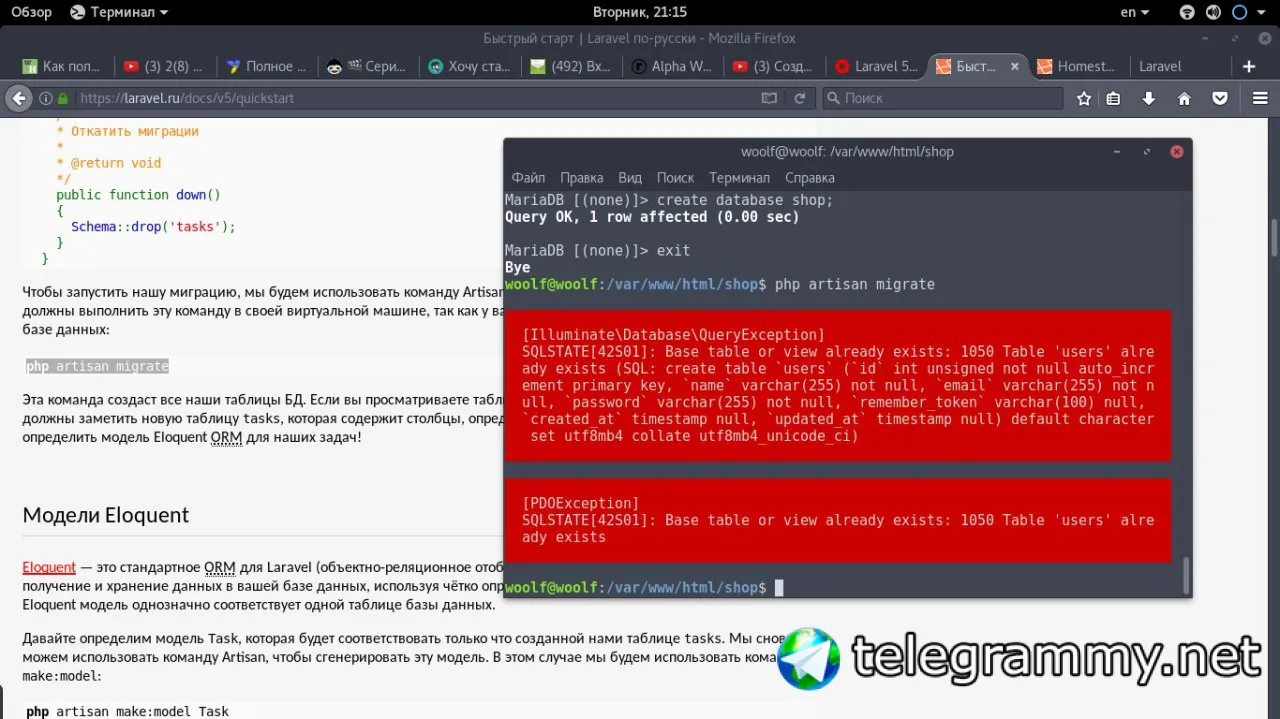Open 'en' keyboard layout dropdown
The height and width of the screenshot is (719, 1280).
point(1135,12)
